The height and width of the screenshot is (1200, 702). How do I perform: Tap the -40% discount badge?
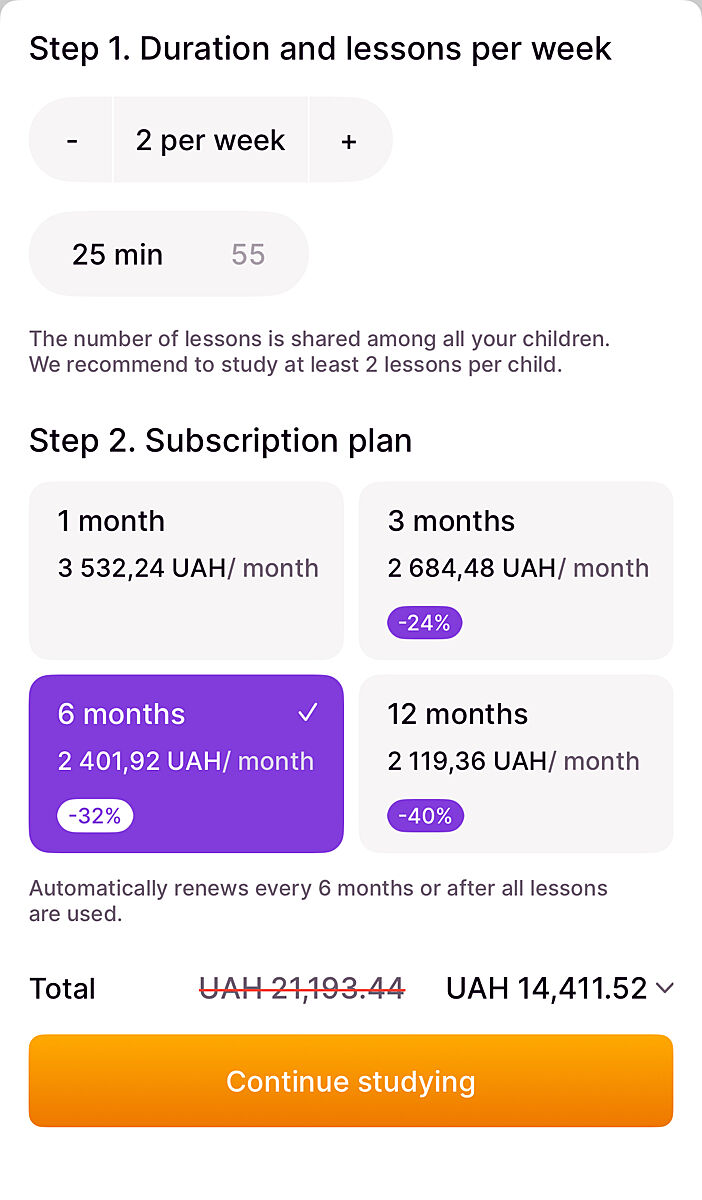(425, 816)
